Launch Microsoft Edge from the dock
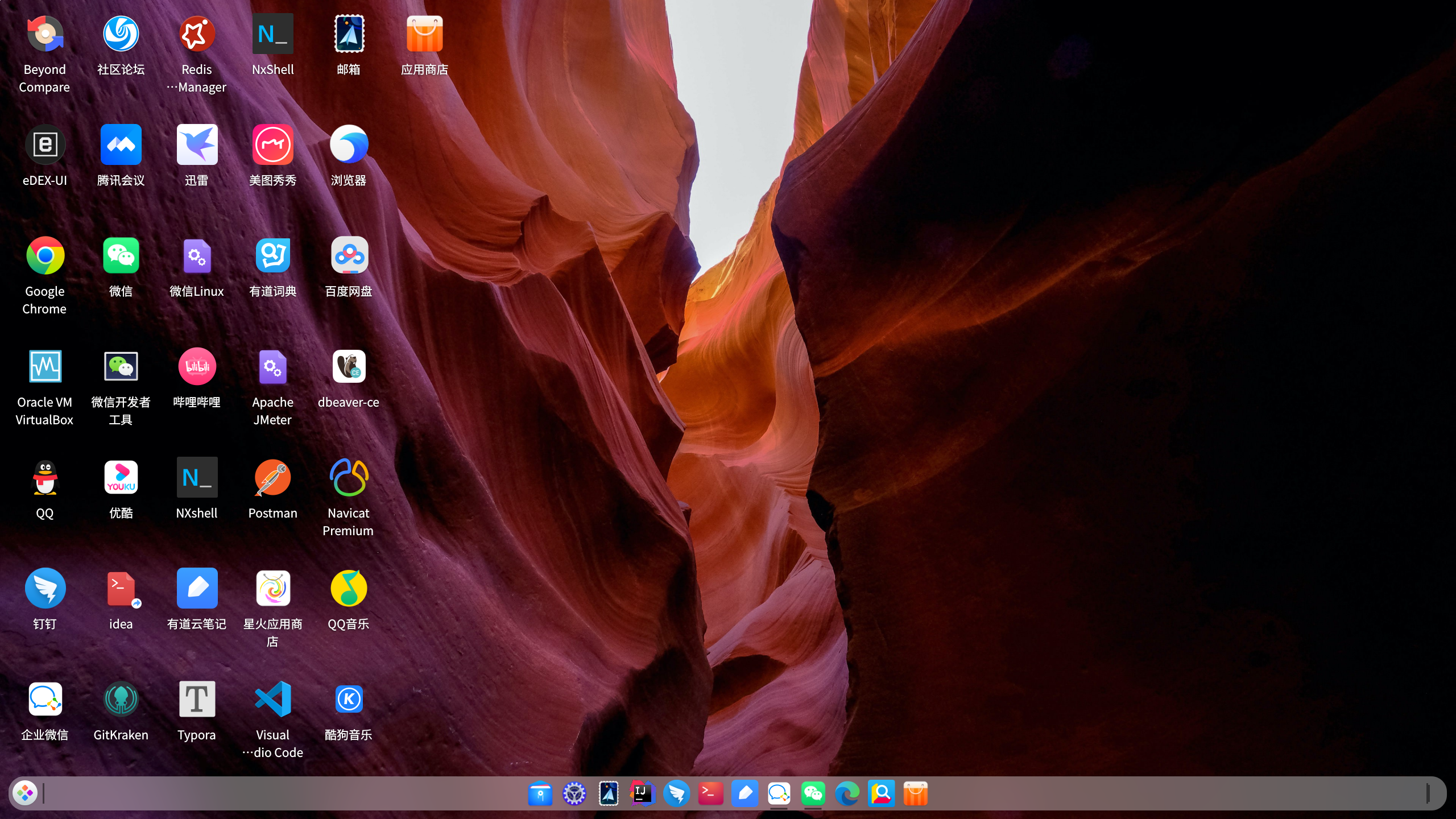 tap(847, 793)
